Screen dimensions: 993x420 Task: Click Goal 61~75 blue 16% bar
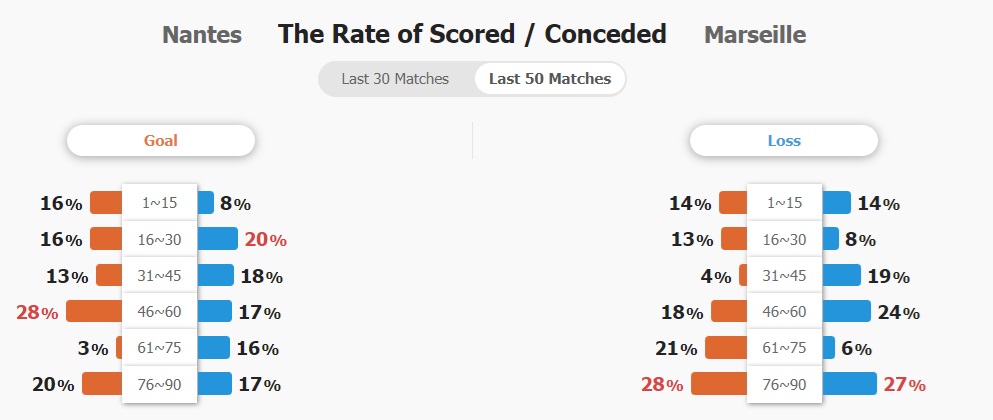(213, 348)
